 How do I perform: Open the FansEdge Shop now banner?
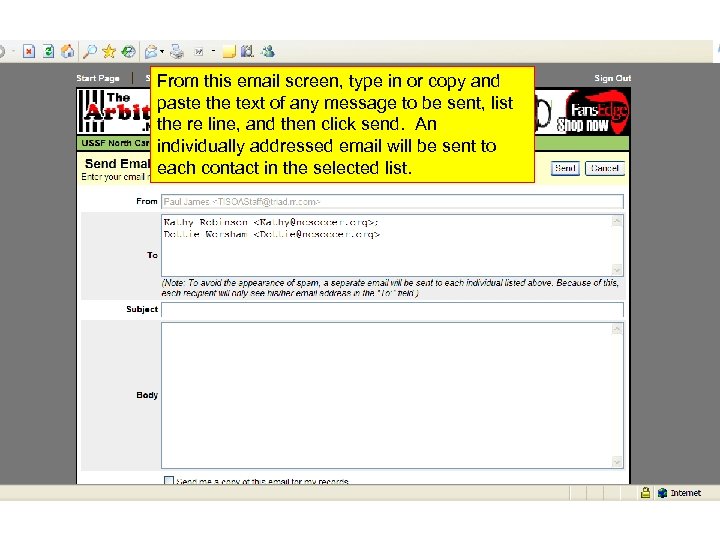[592, 112]
